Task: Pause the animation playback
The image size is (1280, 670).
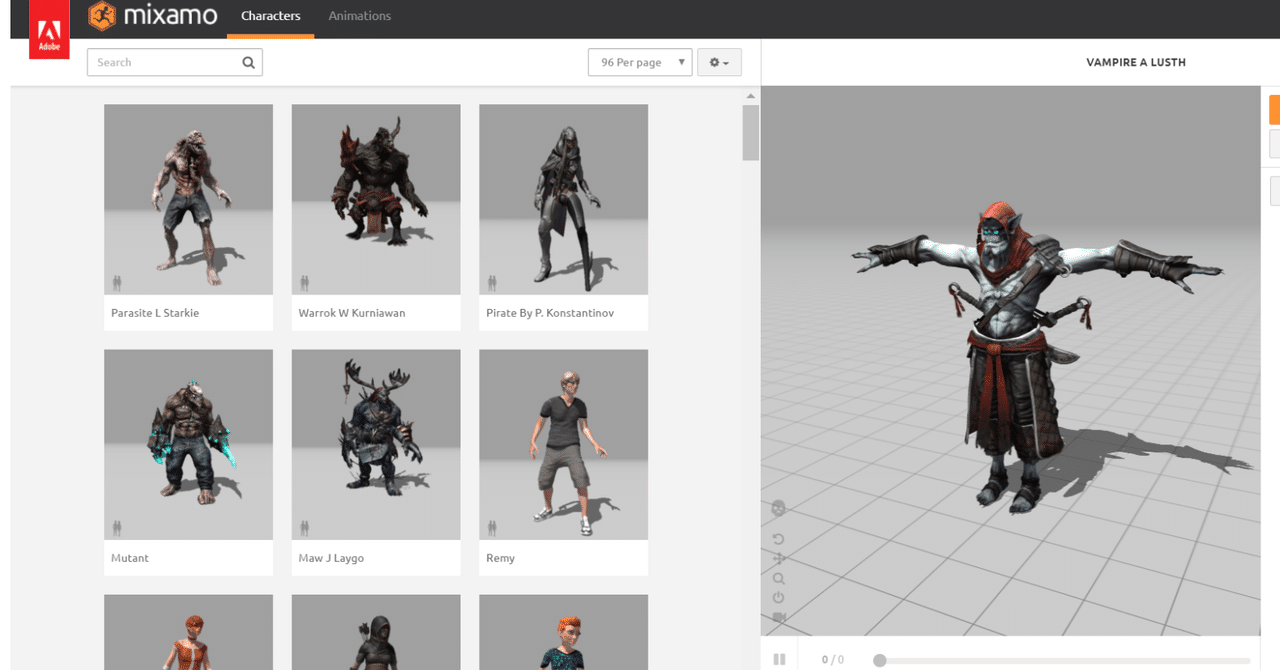Action: [779, 660]
